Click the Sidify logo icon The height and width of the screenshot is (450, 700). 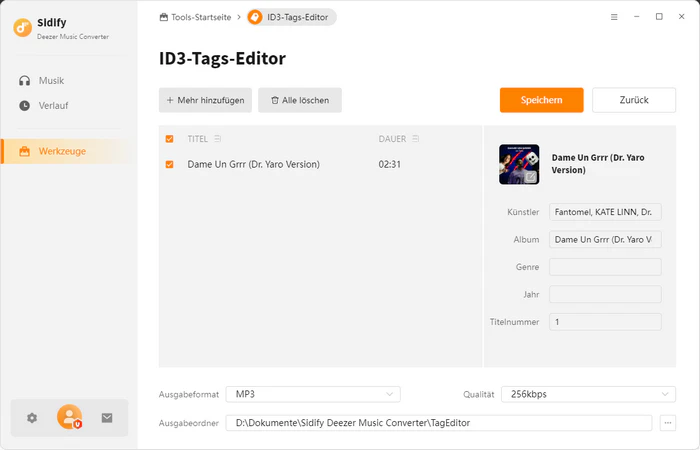point(22,28)
